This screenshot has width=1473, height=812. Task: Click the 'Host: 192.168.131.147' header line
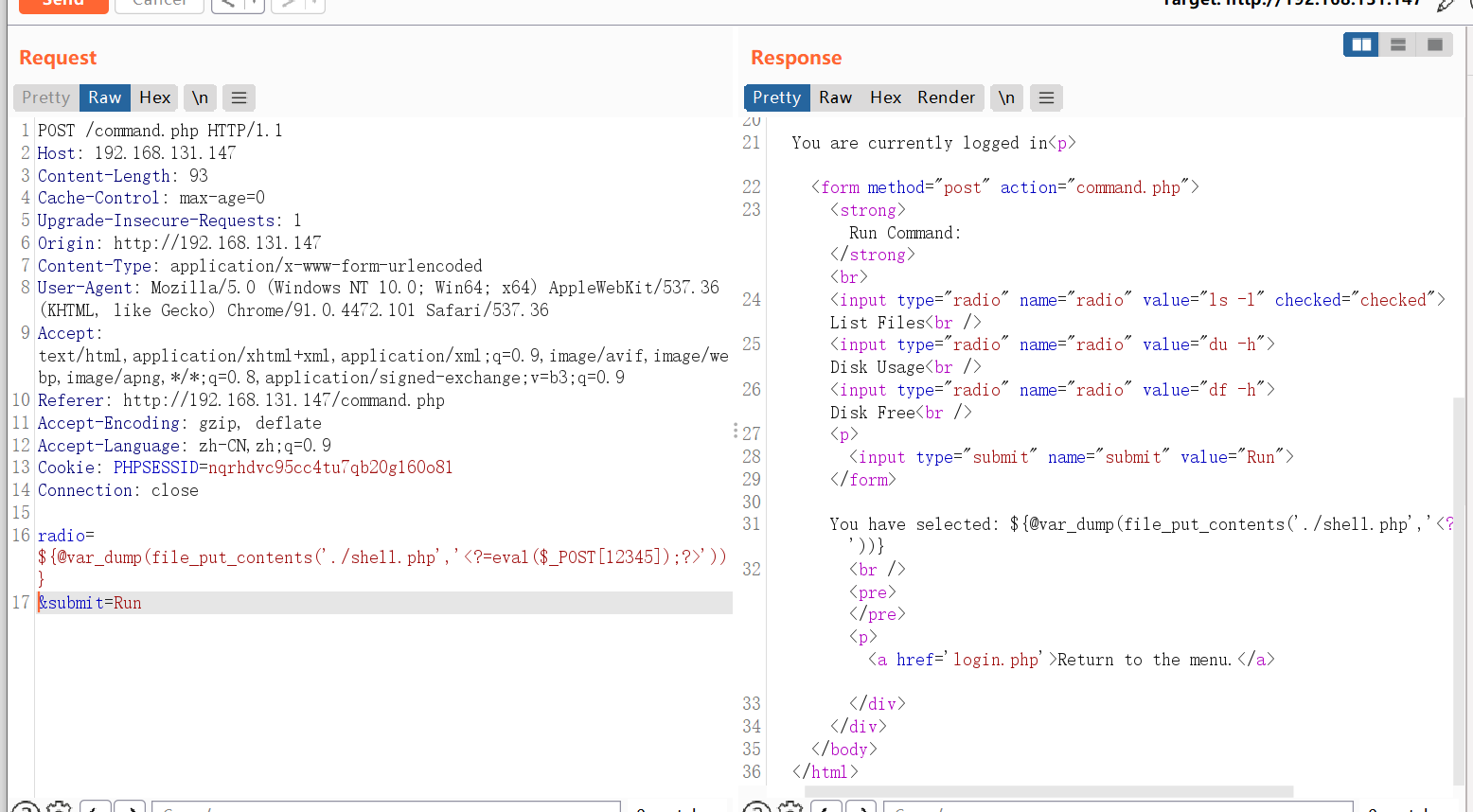point(136,153)
